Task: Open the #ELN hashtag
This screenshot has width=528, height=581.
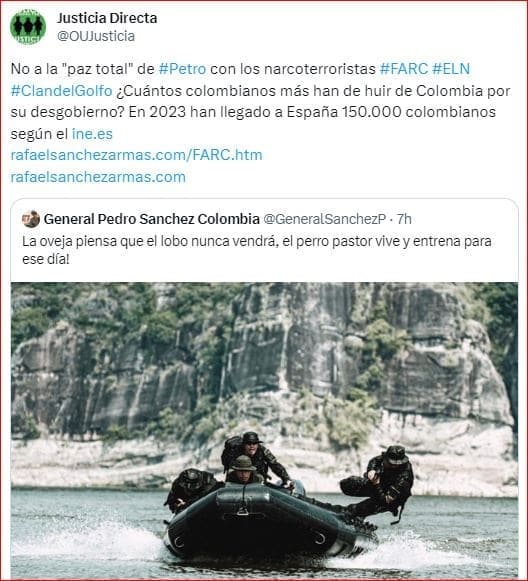Action: [451, 69]
